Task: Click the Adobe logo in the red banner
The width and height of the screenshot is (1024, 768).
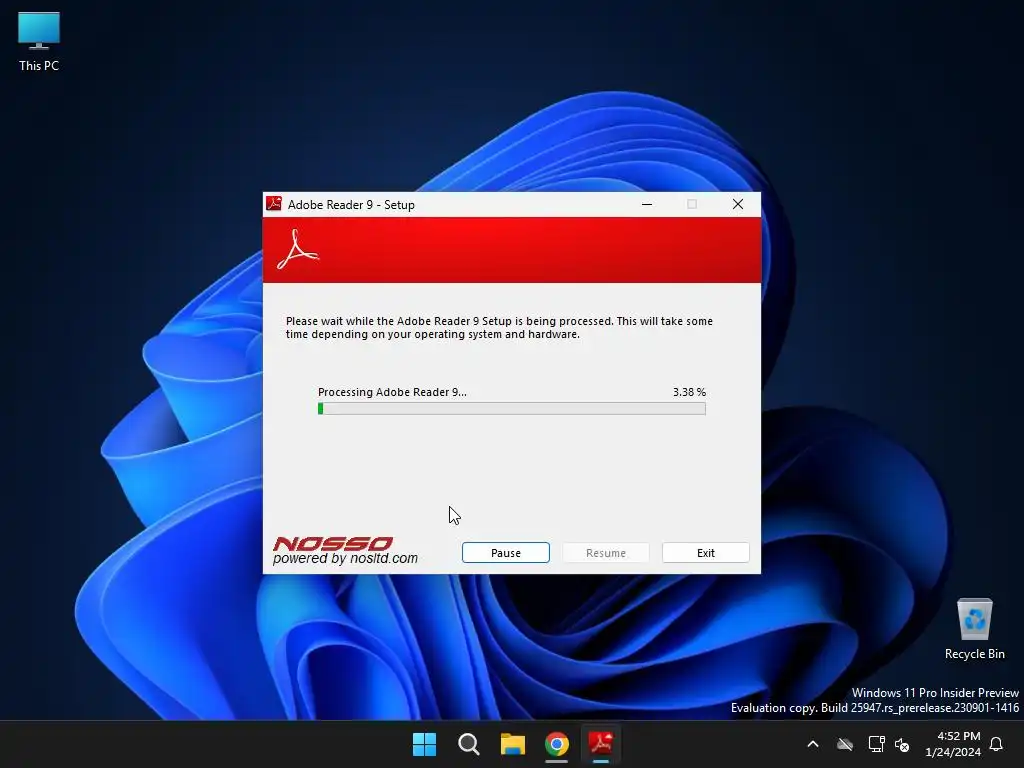Action: [298, 249]
